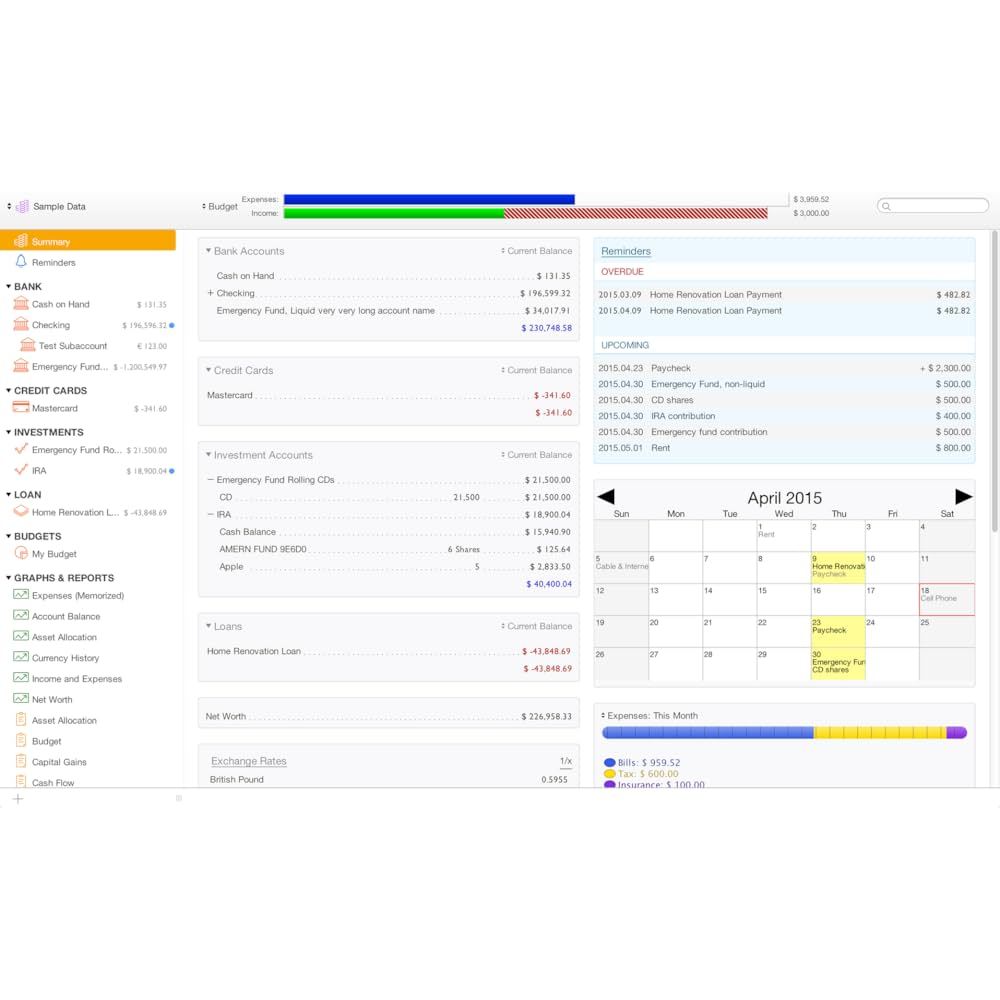The height and width of the screenshot is (1000, 1000).
Task: Collapse the Bank Accounts panel
Action: click(209, 251)
